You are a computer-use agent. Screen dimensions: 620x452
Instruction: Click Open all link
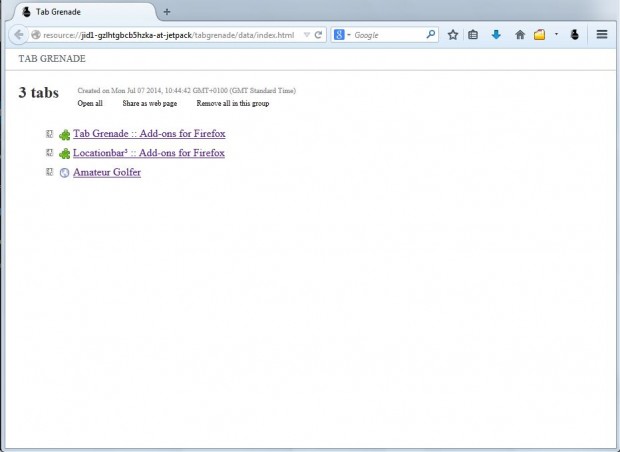click(90, 103)
